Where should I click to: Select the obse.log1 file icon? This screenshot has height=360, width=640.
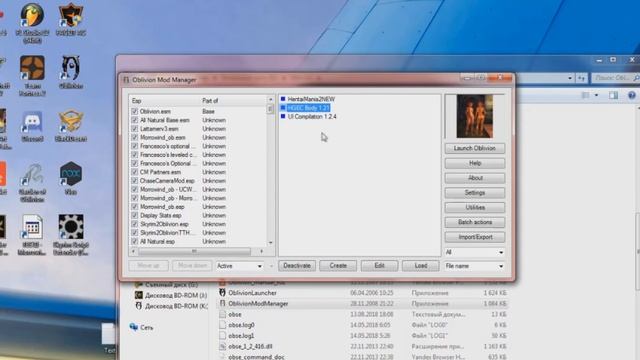pos(222,336)
